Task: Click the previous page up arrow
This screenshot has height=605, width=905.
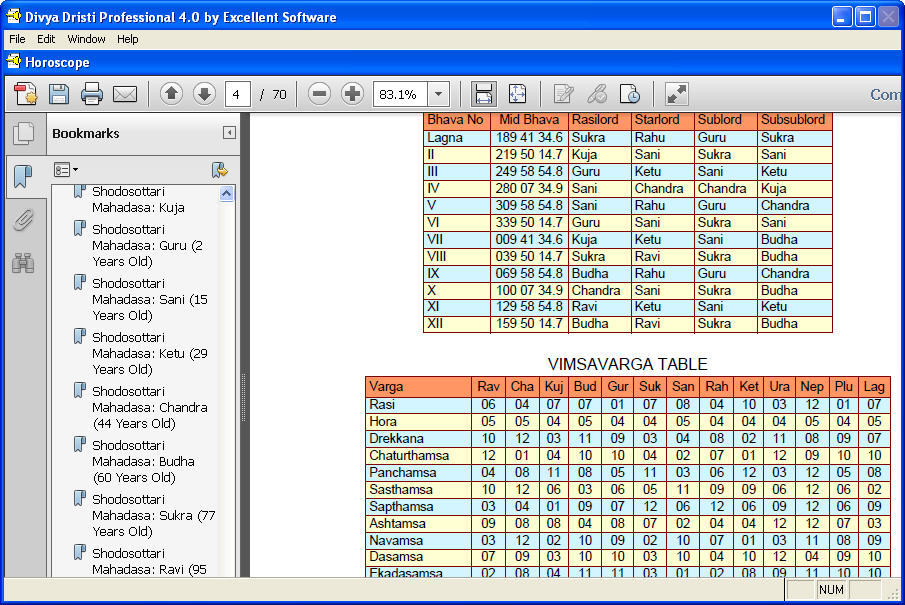Action: pos(171,93)
